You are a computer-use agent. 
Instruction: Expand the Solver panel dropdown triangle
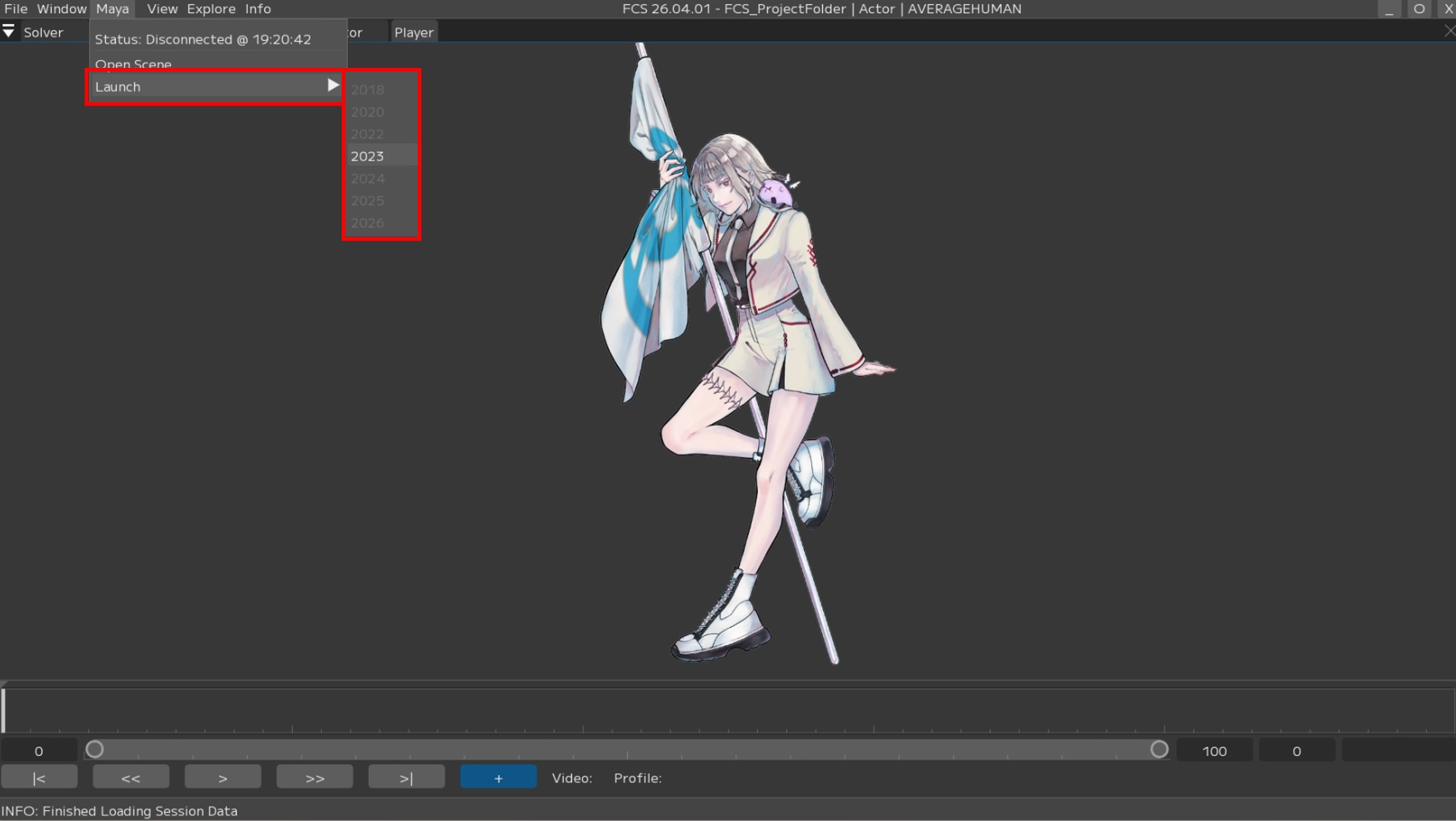click(9, 31)
